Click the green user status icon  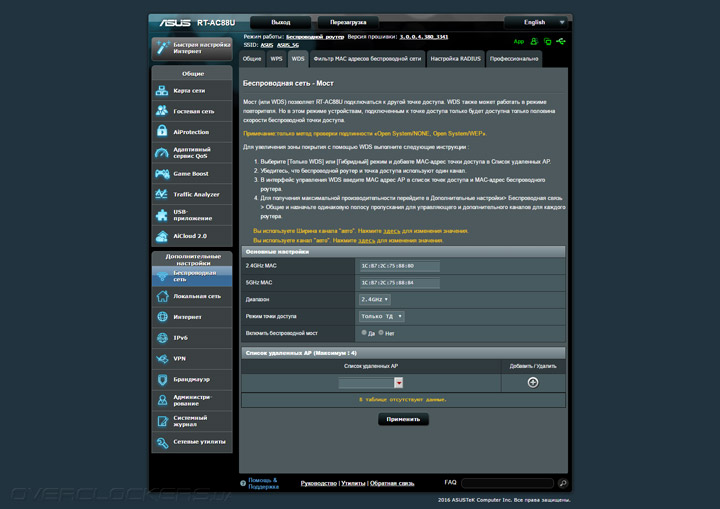click(534, 41)
